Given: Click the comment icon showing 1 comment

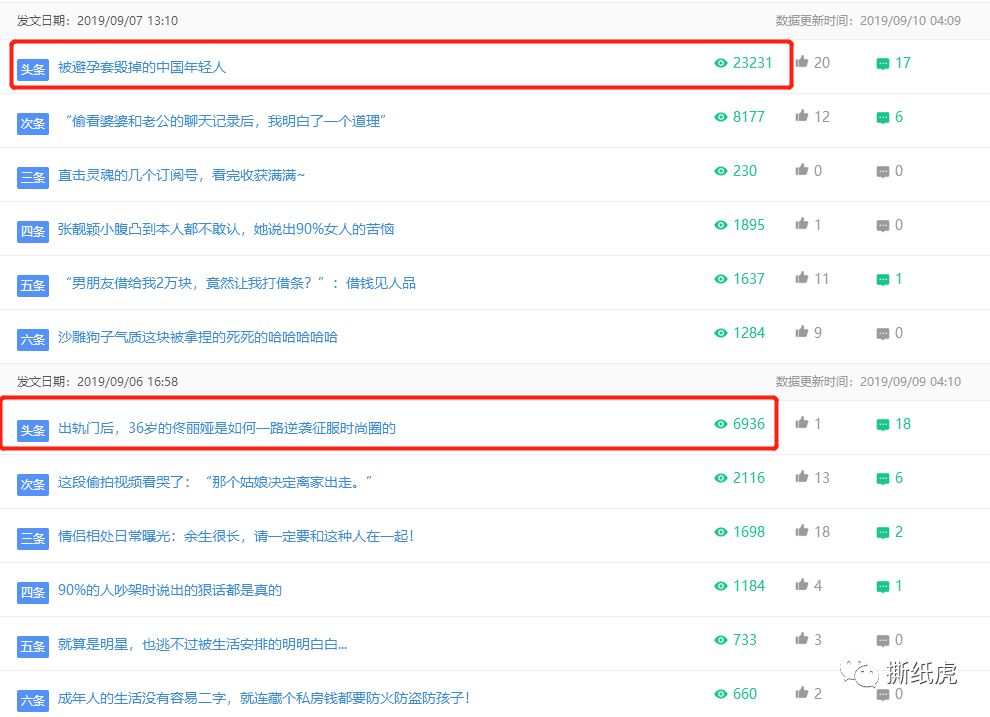Looking at the screenshot, I should pyautogui.click(x=882, y=279).
